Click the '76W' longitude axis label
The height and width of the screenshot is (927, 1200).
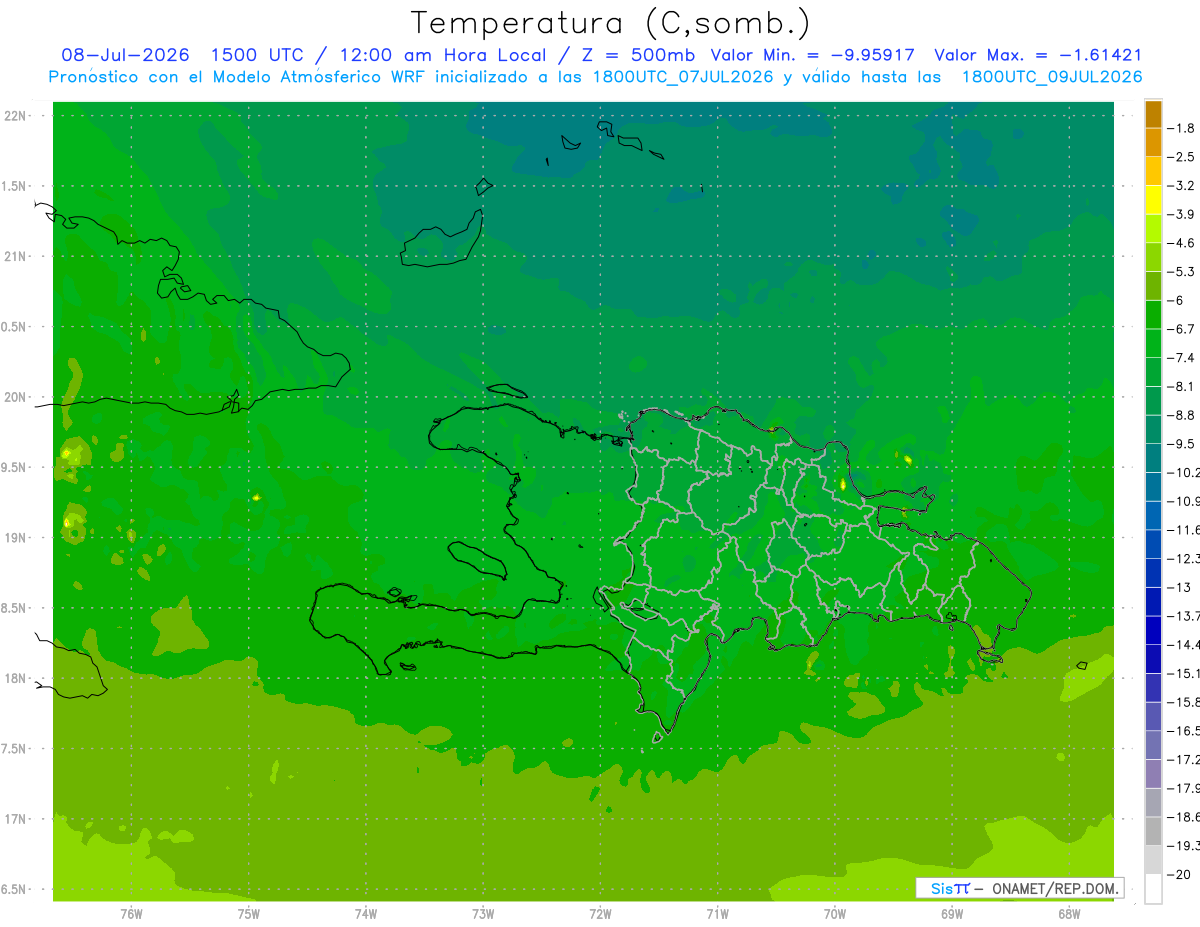[131, 914]
